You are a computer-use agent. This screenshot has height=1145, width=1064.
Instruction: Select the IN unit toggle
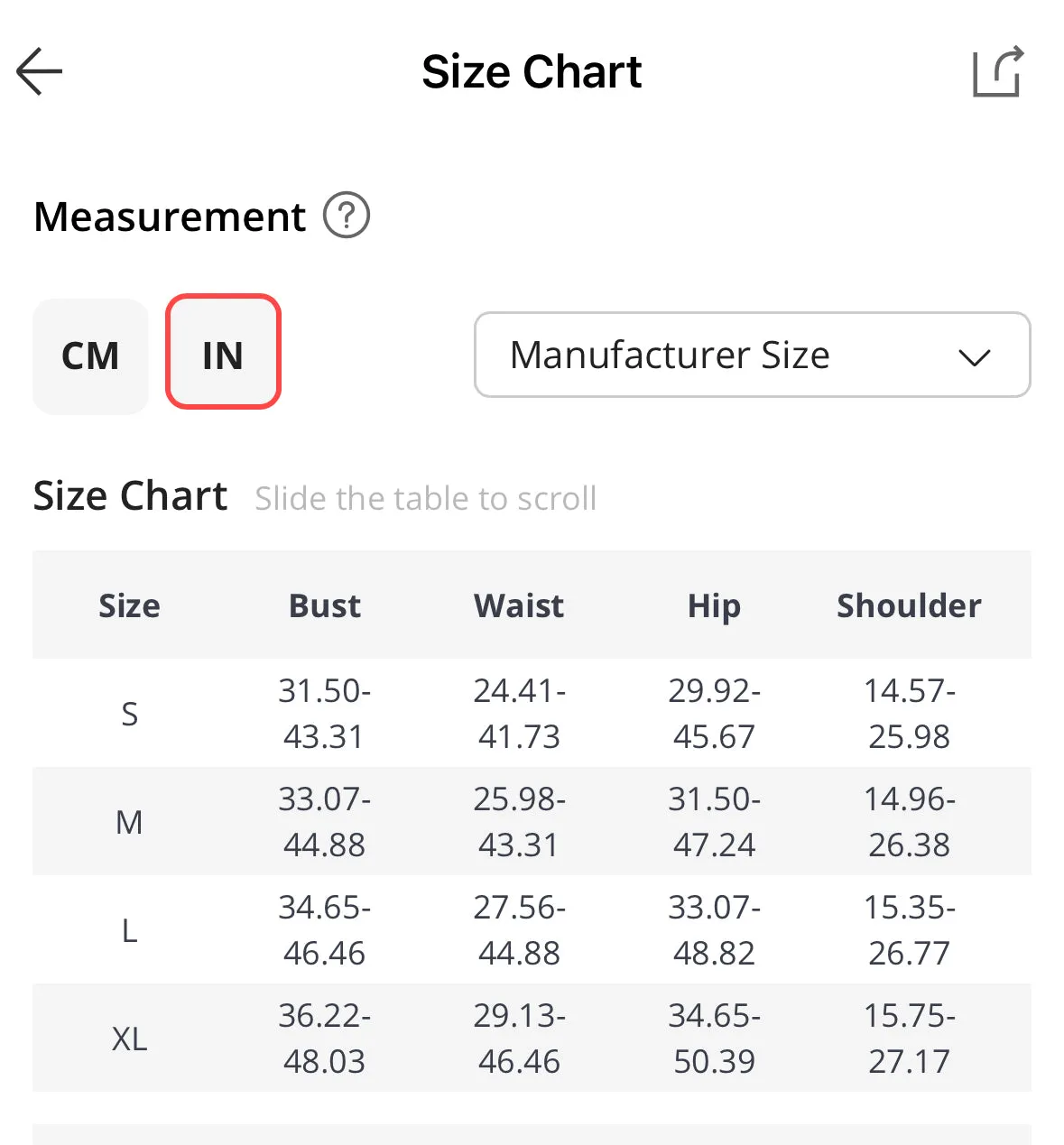click(223, 351)
